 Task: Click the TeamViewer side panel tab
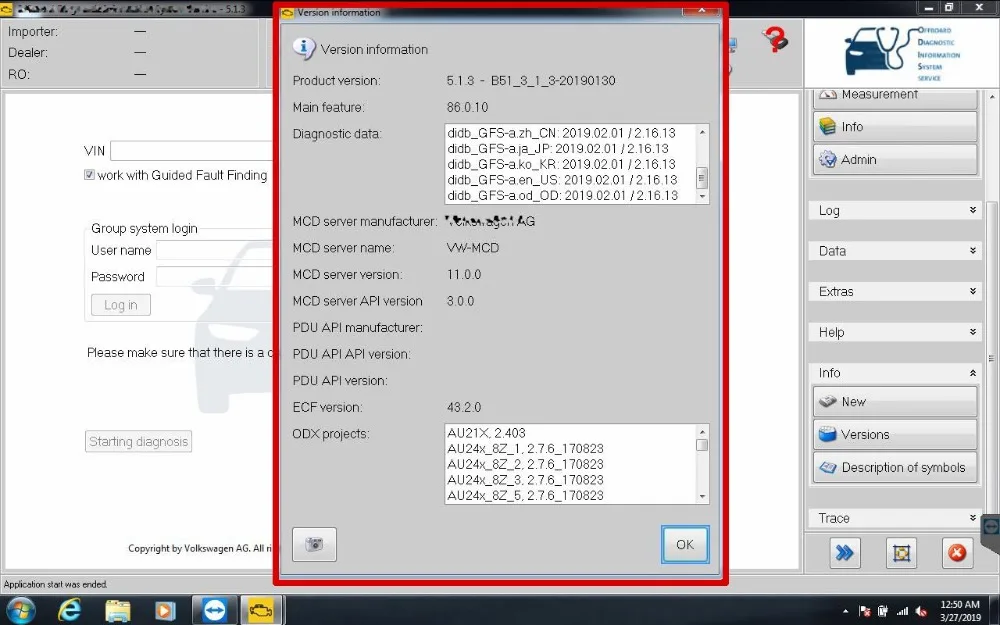[990, 526]
